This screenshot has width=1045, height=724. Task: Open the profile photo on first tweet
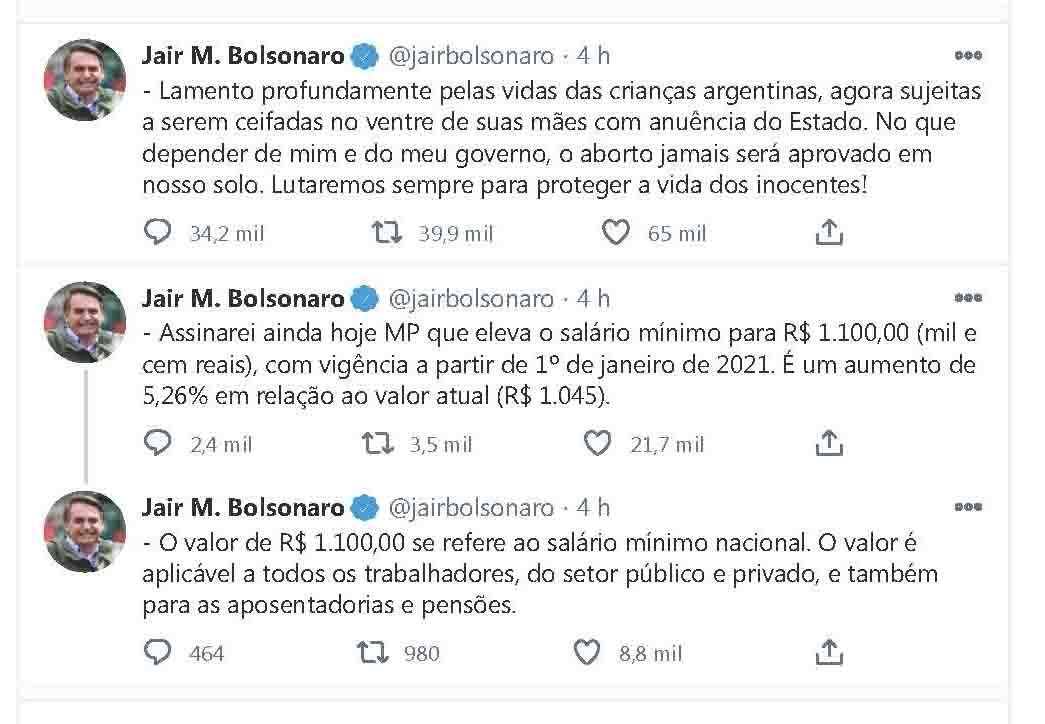tap(86, 80)
